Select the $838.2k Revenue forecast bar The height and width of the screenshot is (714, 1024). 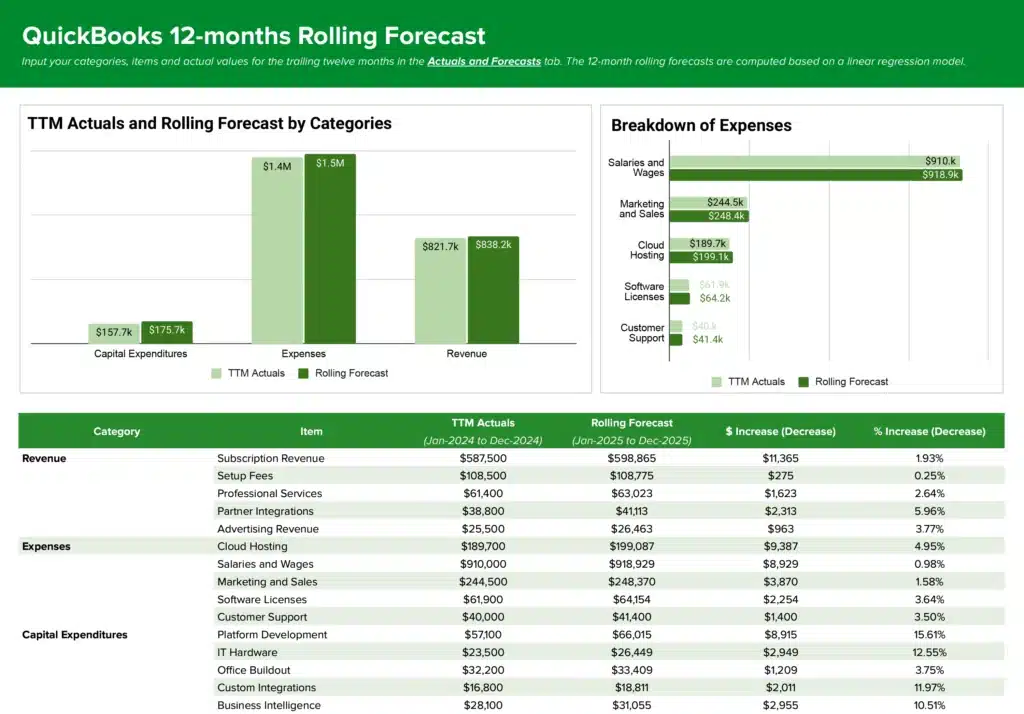(493, 290)
